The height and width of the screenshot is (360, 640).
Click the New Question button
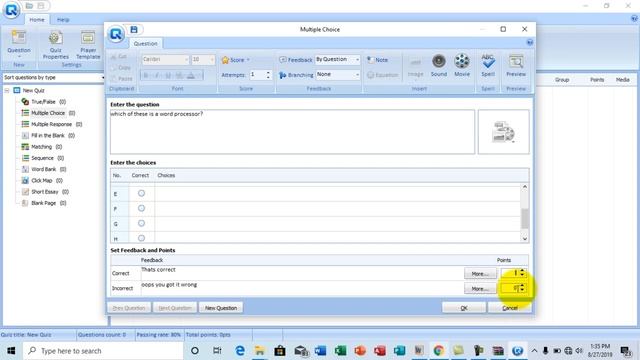click(221, 308)
